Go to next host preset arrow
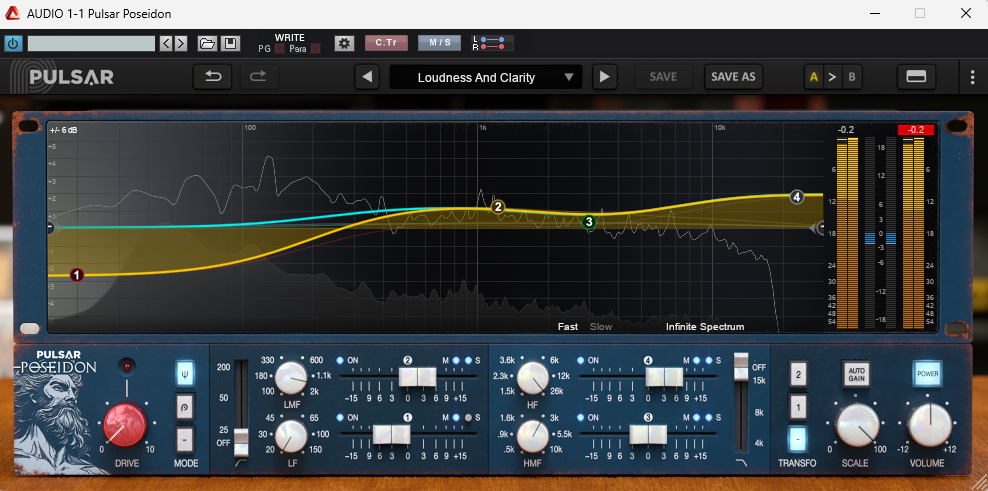This screenshot has height=491, width=988. (x=181, y=43)
